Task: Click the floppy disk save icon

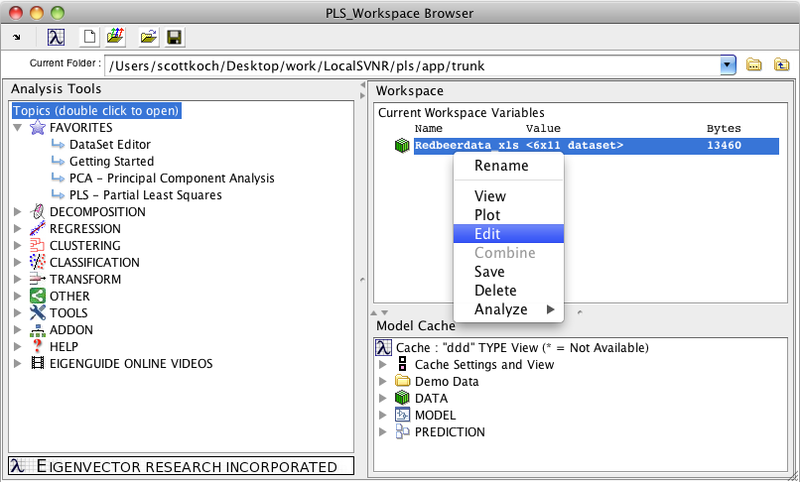Action: click(174, 37)
